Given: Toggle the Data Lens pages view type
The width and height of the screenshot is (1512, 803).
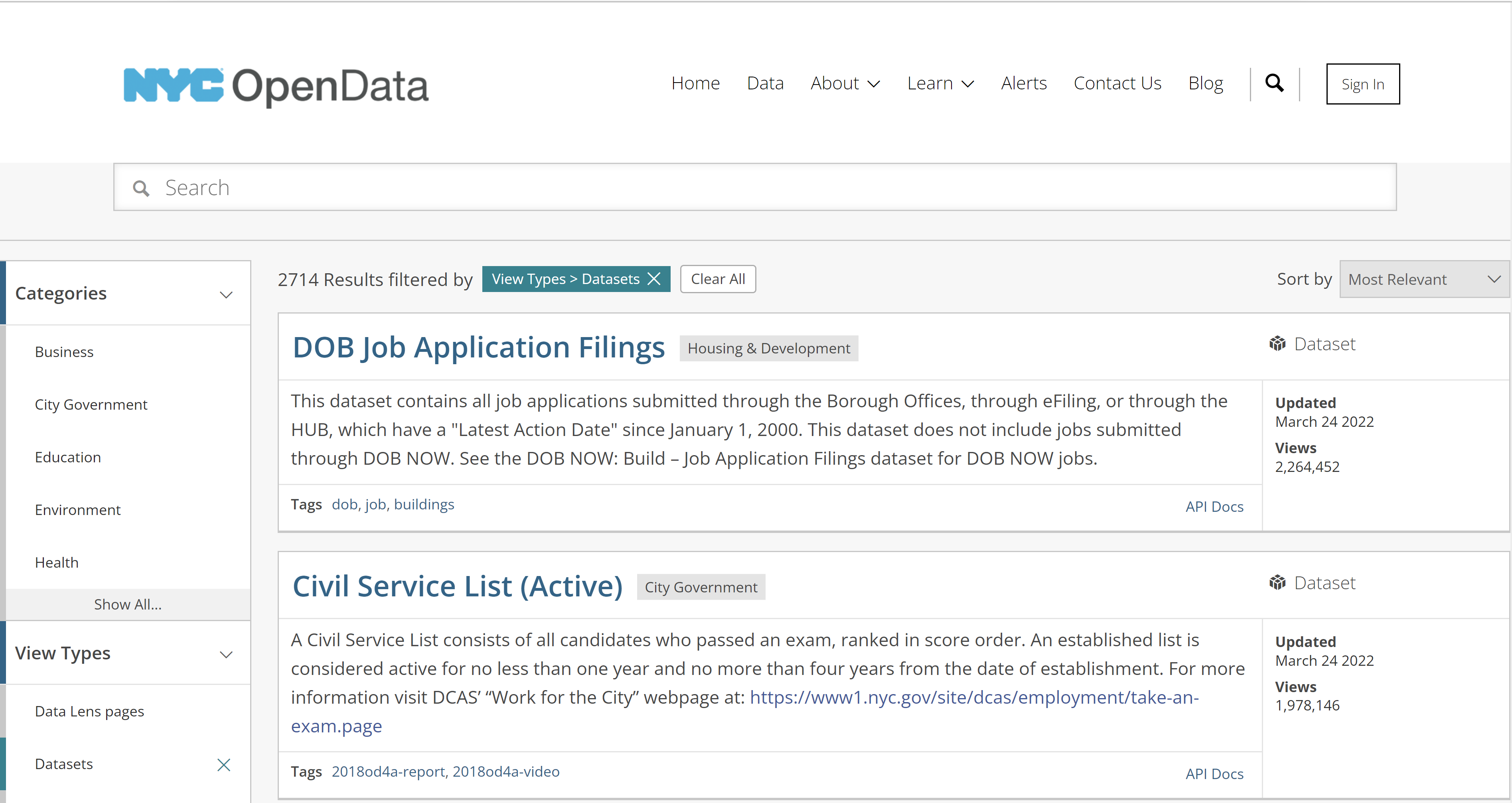Looking at the screenshot, I should 89,711.
